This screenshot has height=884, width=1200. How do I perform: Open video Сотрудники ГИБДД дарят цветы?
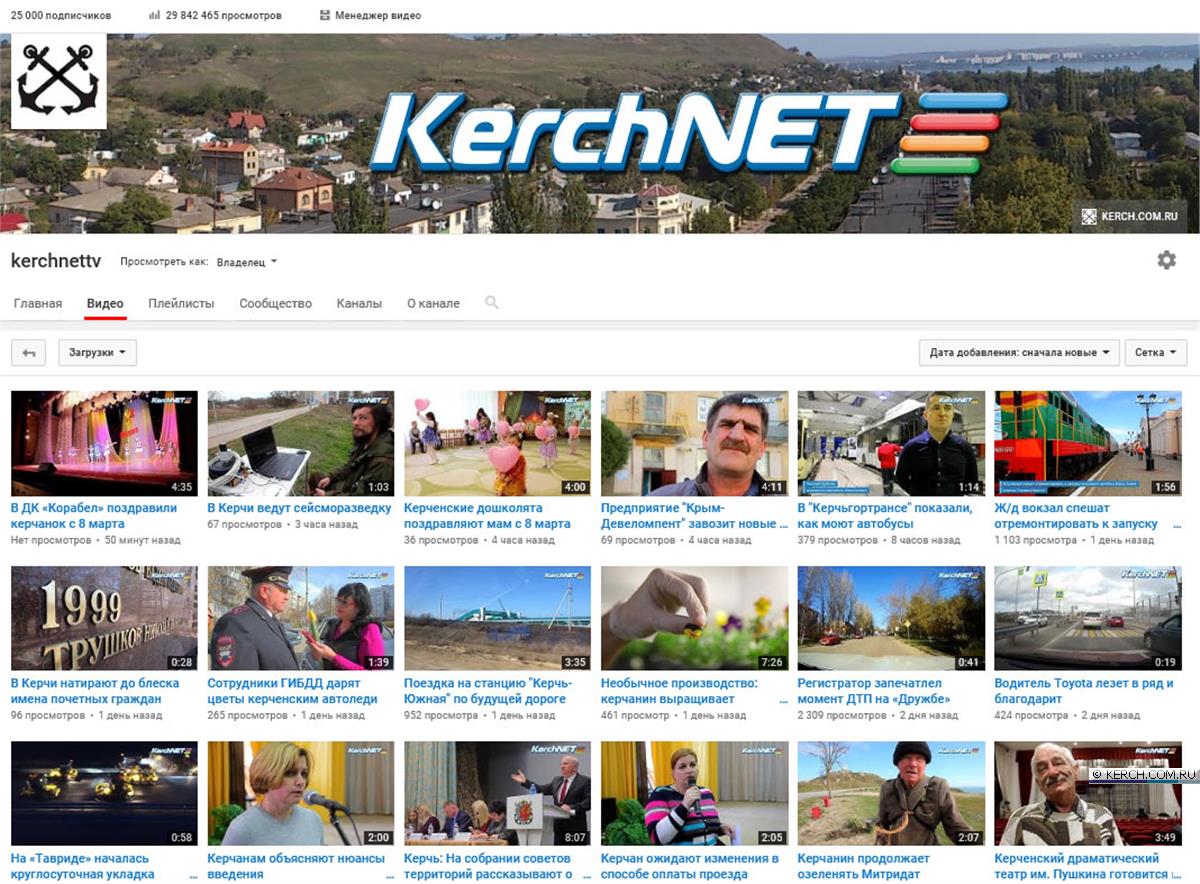coord(292,691)
